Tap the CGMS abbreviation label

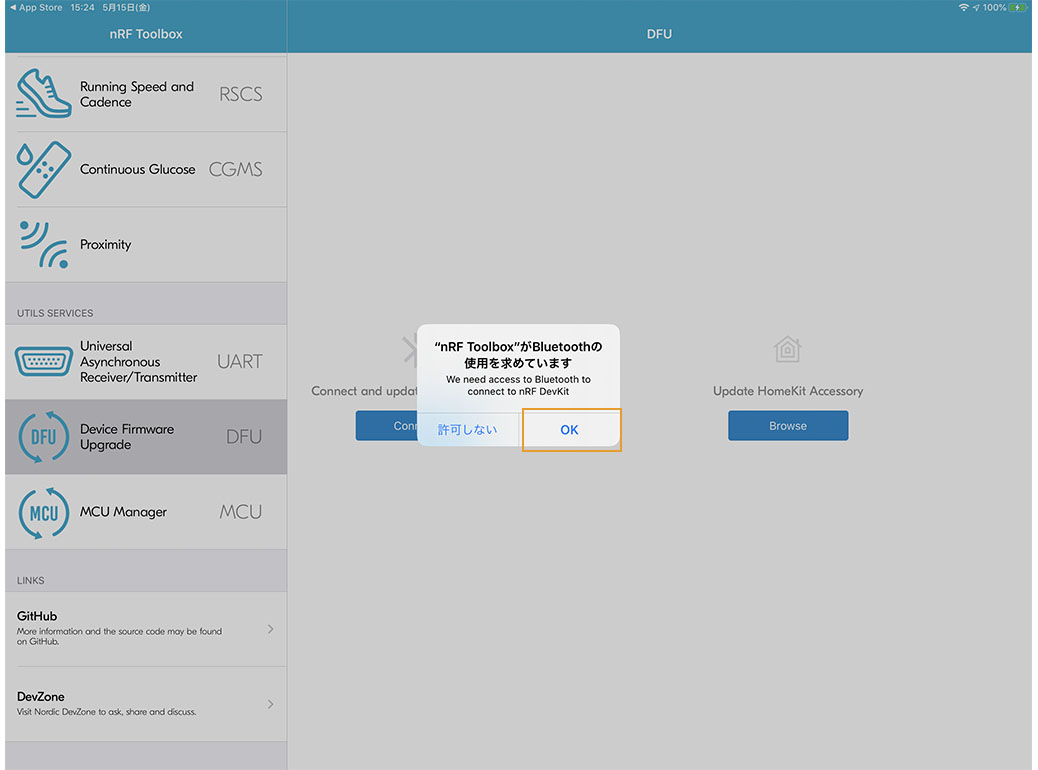click(236, 169)
